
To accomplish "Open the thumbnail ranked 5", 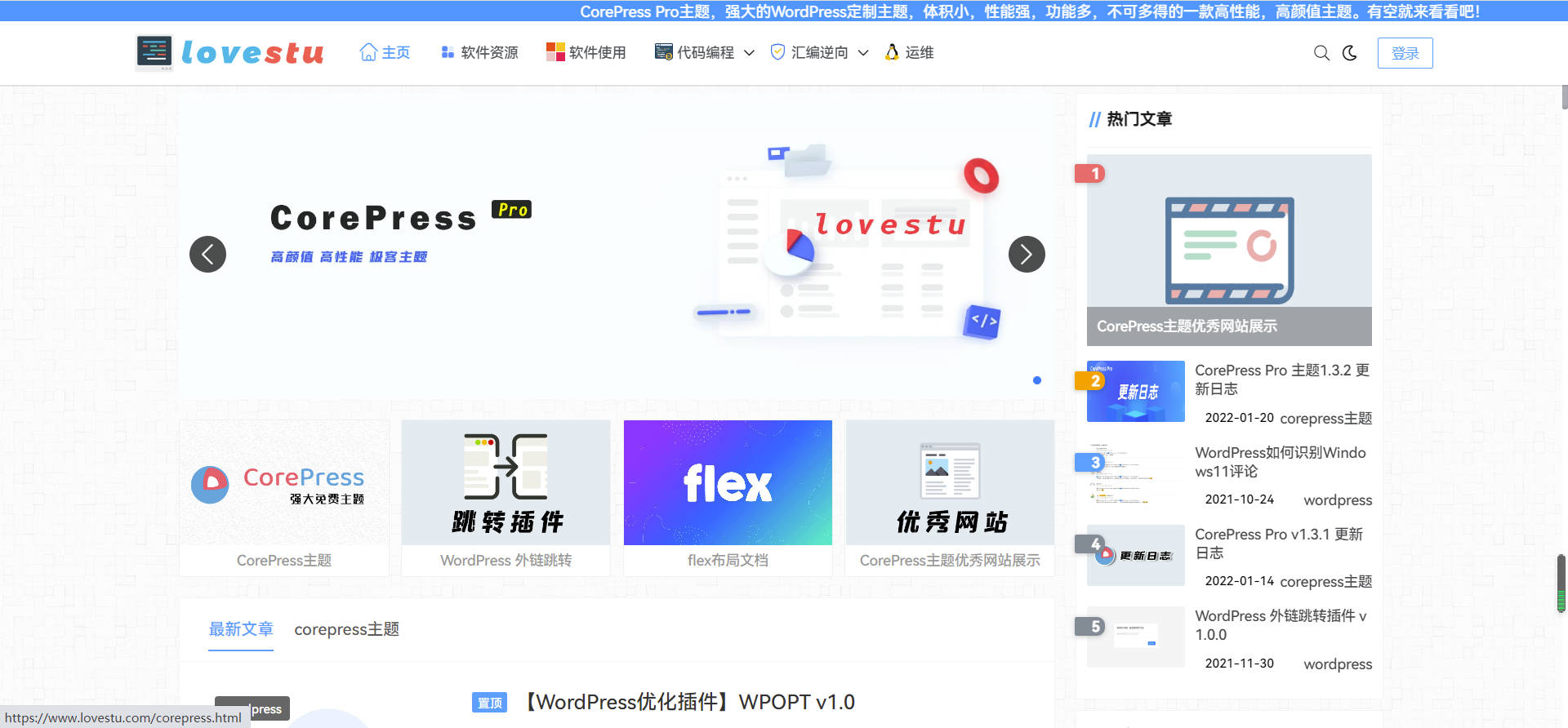I will (x=1136, y=637).
